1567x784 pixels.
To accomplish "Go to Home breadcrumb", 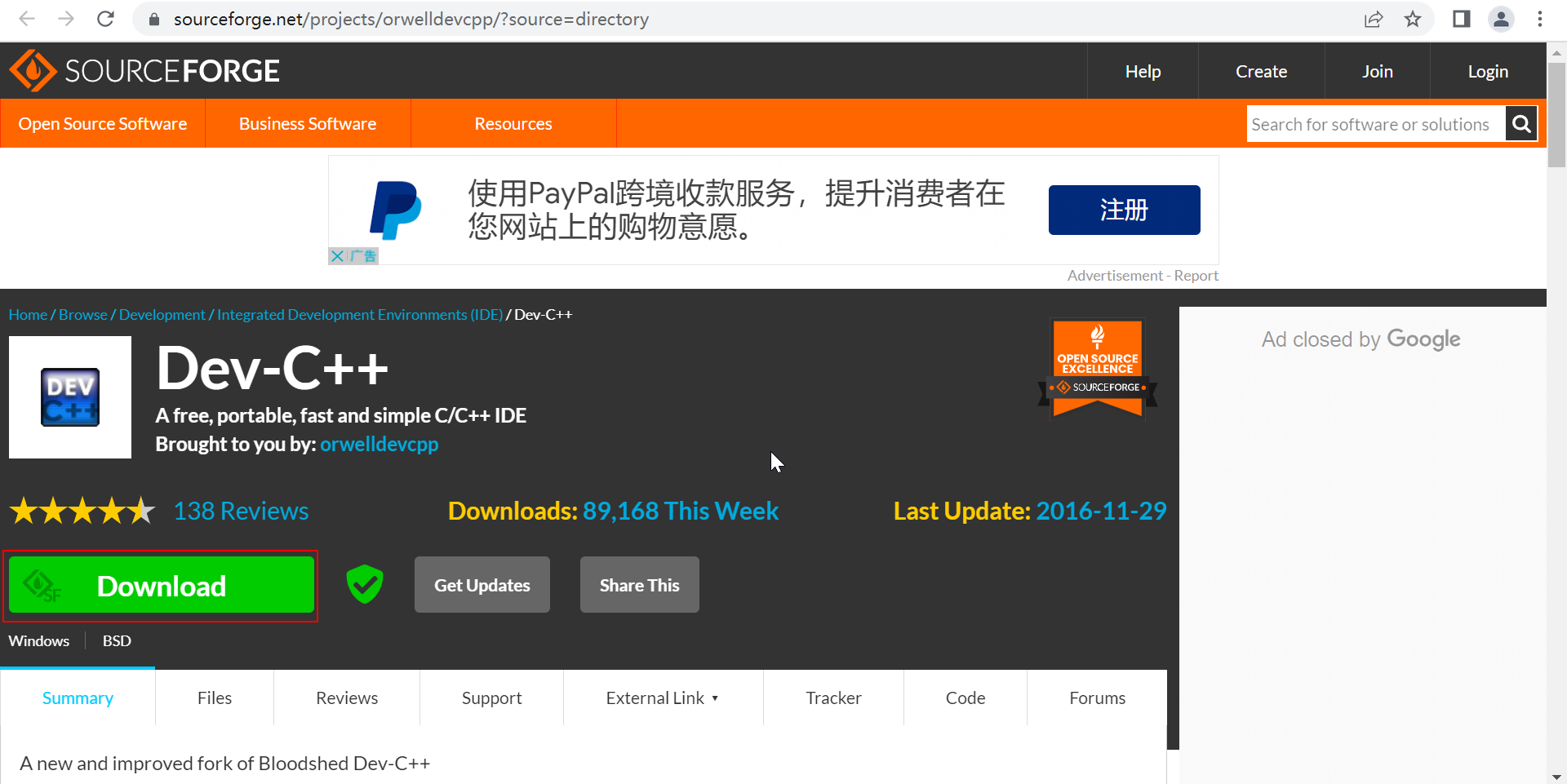I will coord(28,314).
